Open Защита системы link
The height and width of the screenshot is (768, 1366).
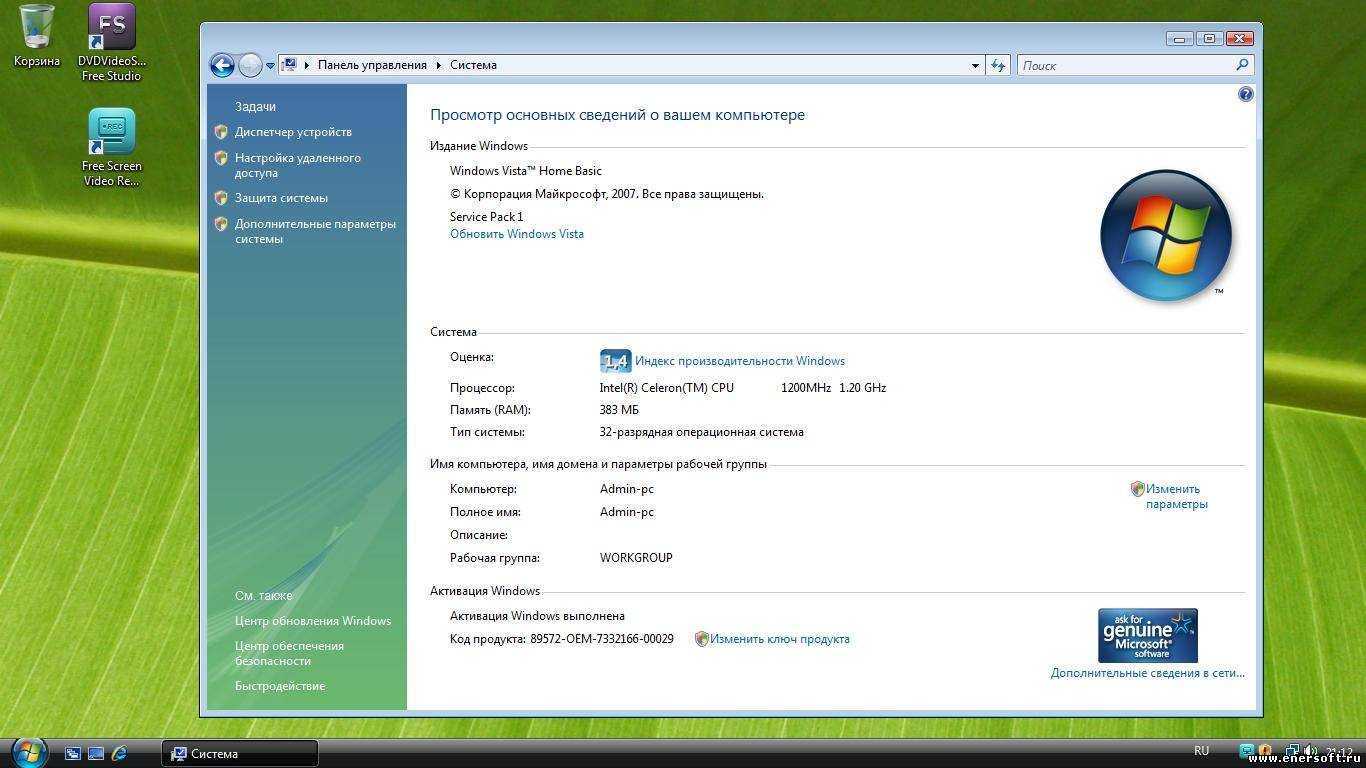[x=281, y=198]
